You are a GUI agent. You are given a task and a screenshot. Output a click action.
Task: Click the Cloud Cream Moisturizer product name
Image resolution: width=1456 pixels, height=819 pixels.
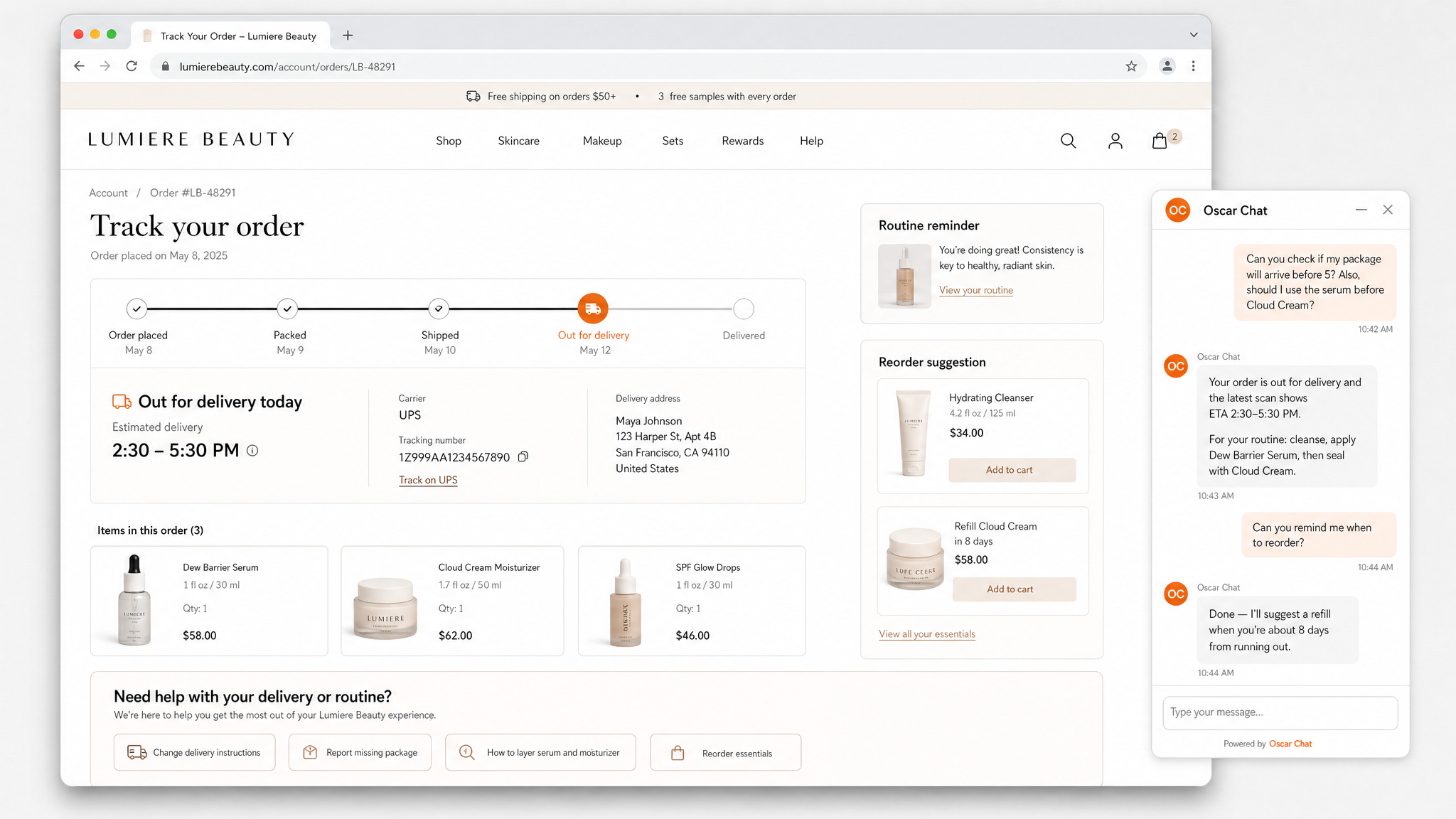coord(489,567)
